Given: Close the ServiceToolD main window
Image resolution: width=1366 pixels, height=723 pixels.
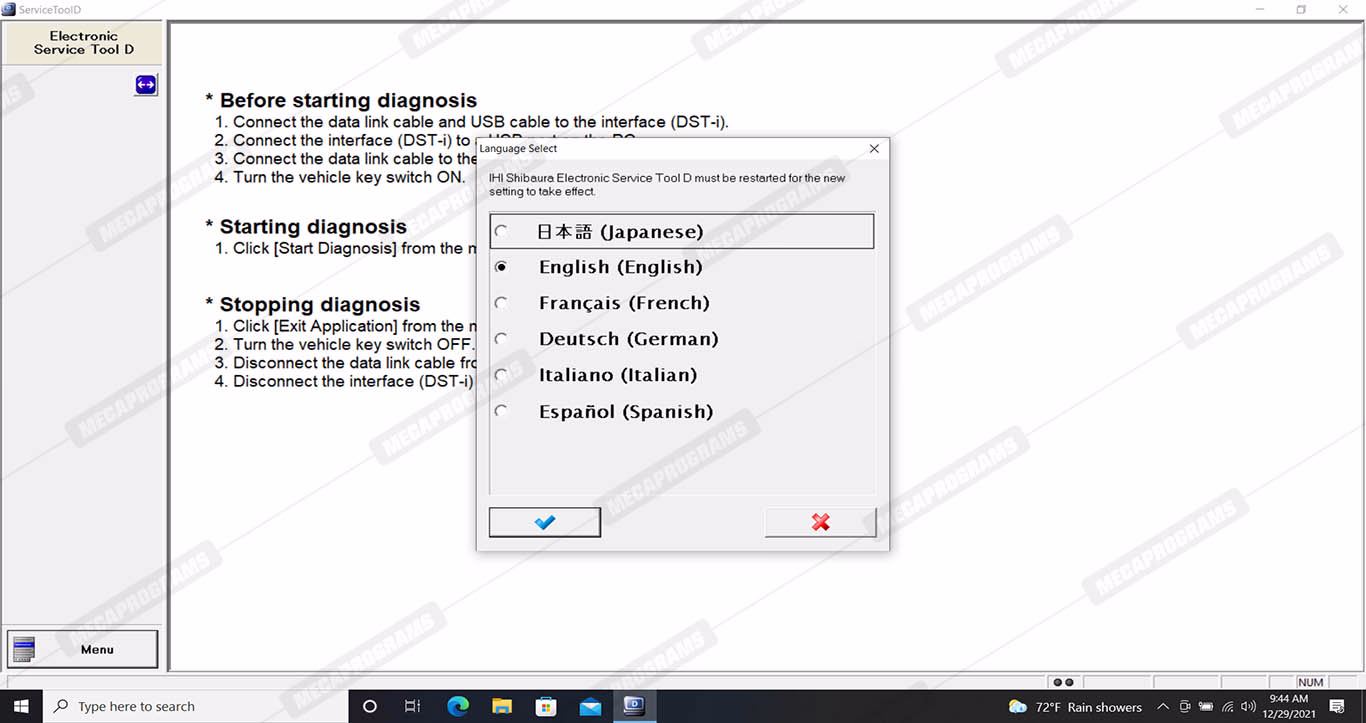Looking at the screenshot, I should [x=1344, y=10].
